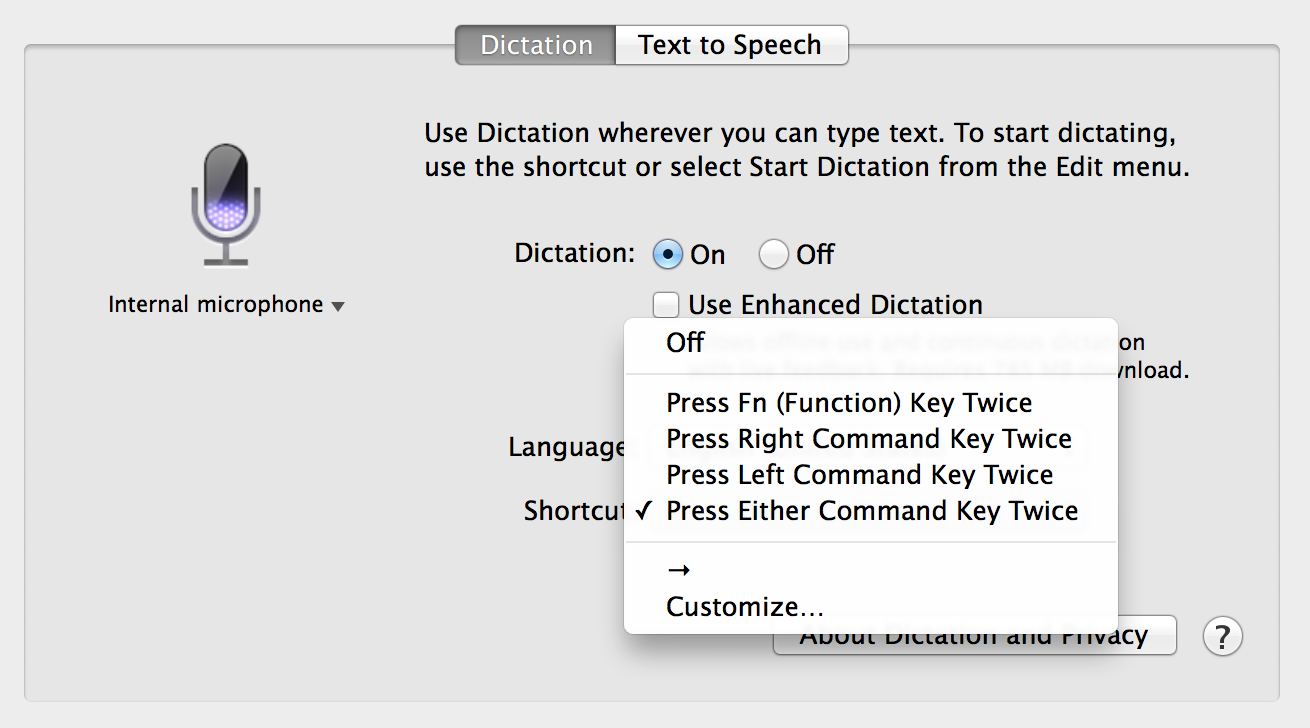Switch to the Text to Speech tab
The image size is (1310, 728).
click(x=731, y=45)
